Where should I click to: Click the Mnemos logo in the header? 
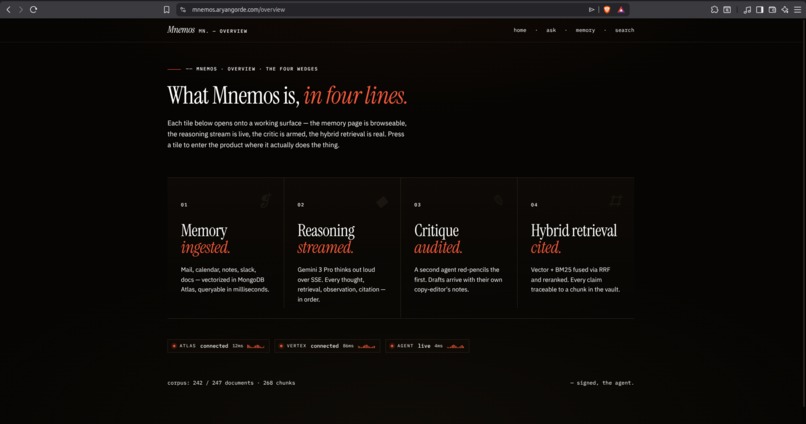click(x=181, y=30)
